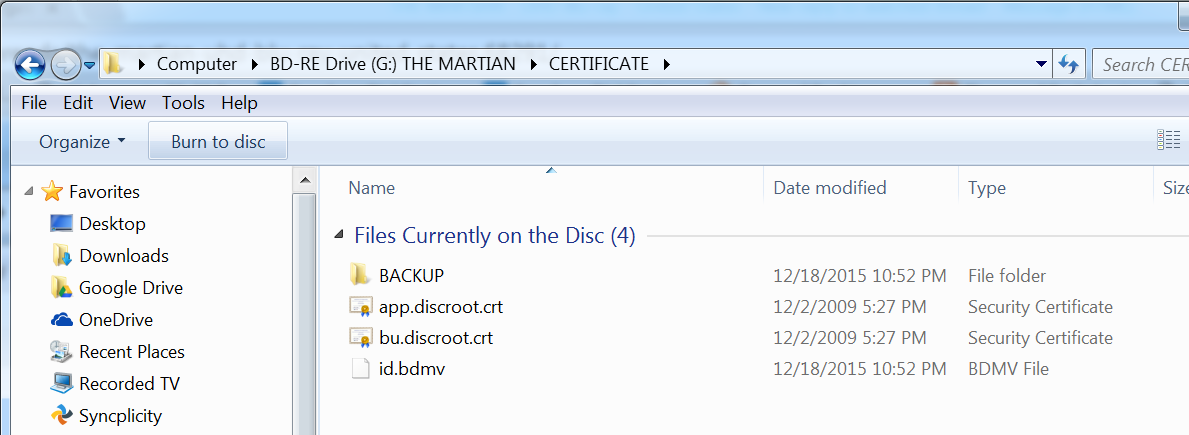The image size is (1189, 435).
Task: Change view using the view icon
Action: 1168,140
